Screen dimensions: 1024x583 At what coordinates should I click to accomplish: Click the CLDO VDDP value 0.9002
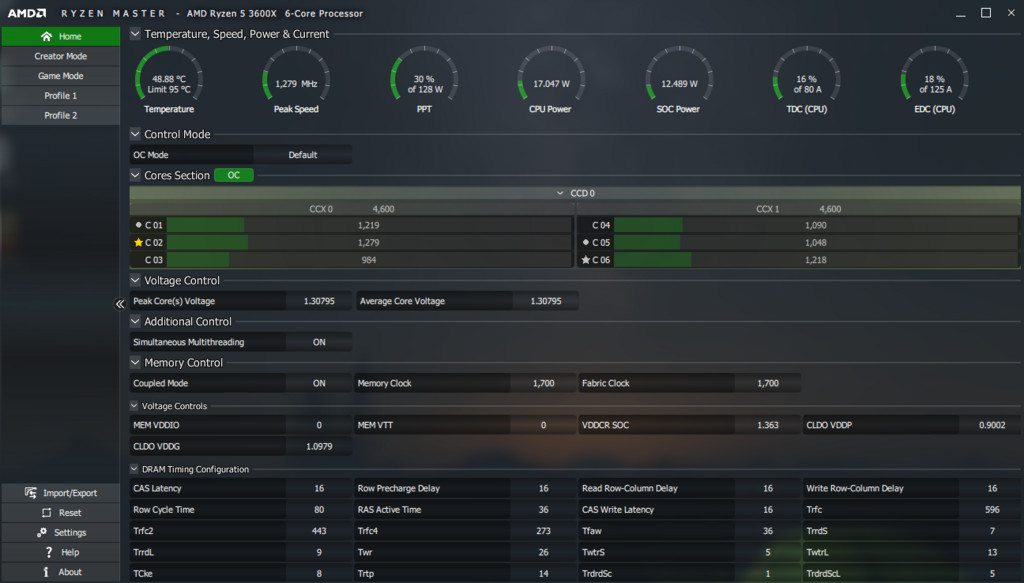pyautogui.click(x=991, y=425)
